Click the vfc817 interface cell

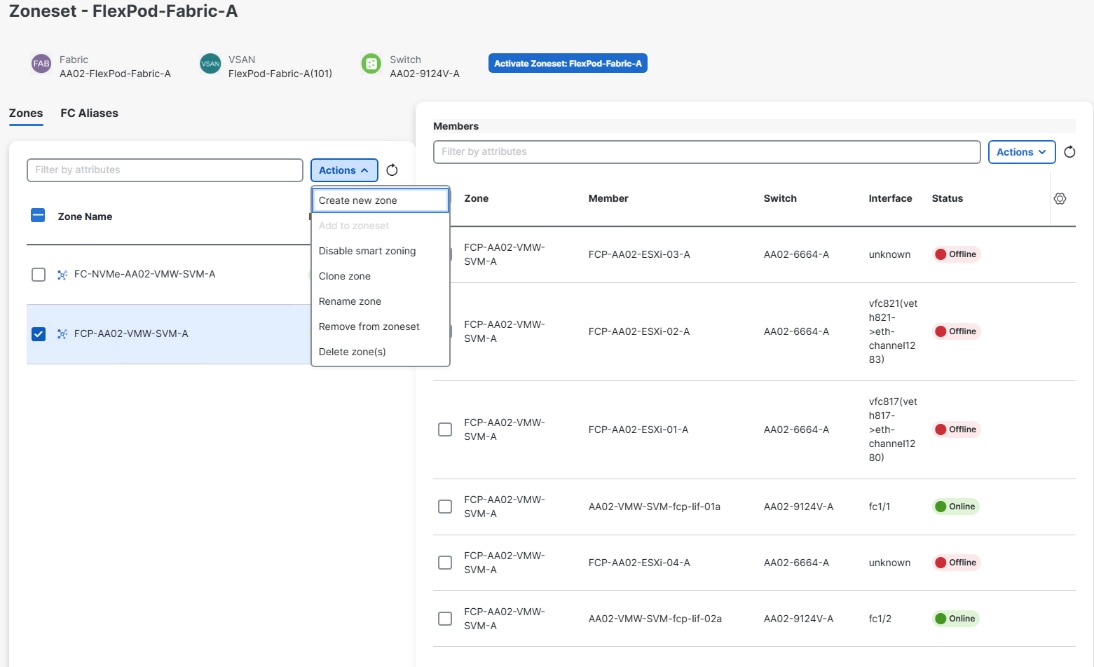click(893, 429)
